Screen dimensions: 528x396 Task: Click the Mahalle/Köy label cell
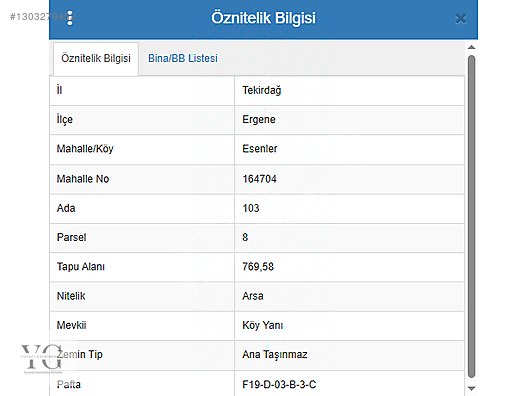[x=142, y=149]
